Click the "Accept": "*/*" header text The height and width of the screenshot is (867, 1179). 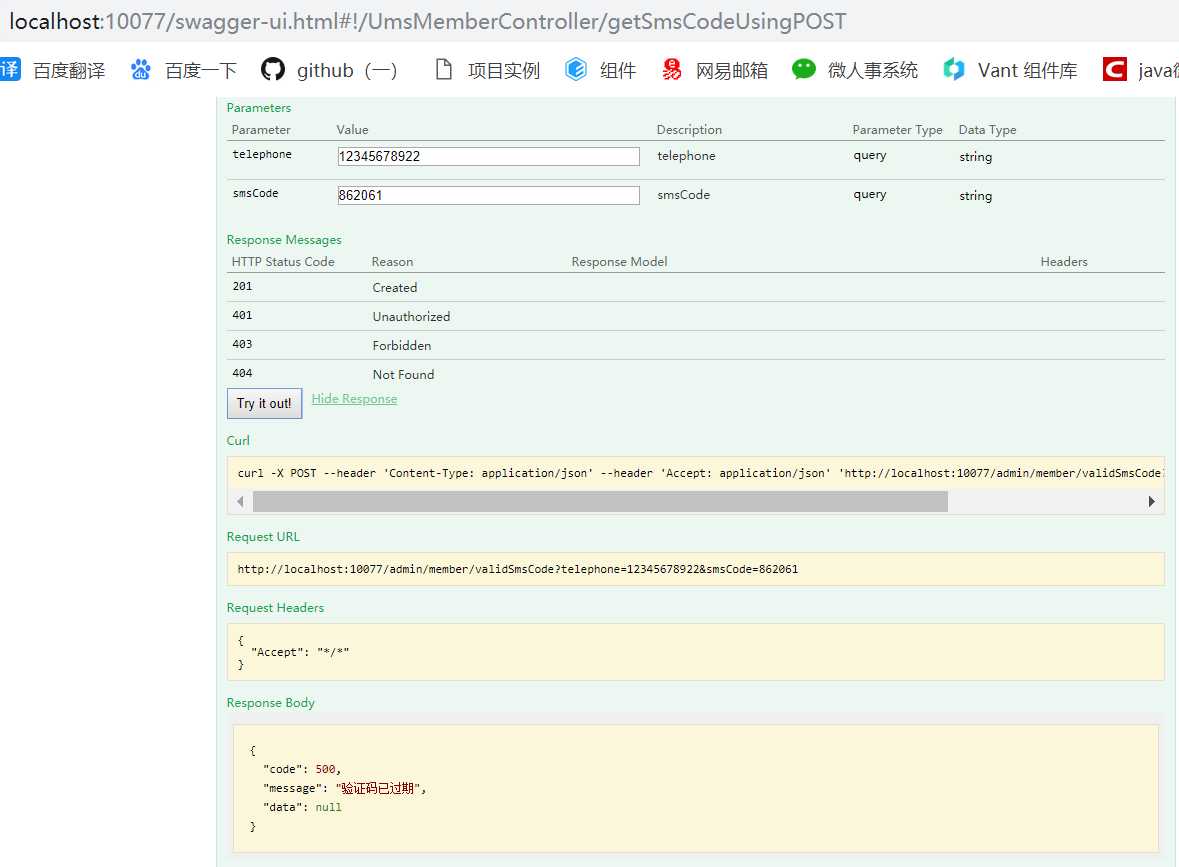click(300, 652)
